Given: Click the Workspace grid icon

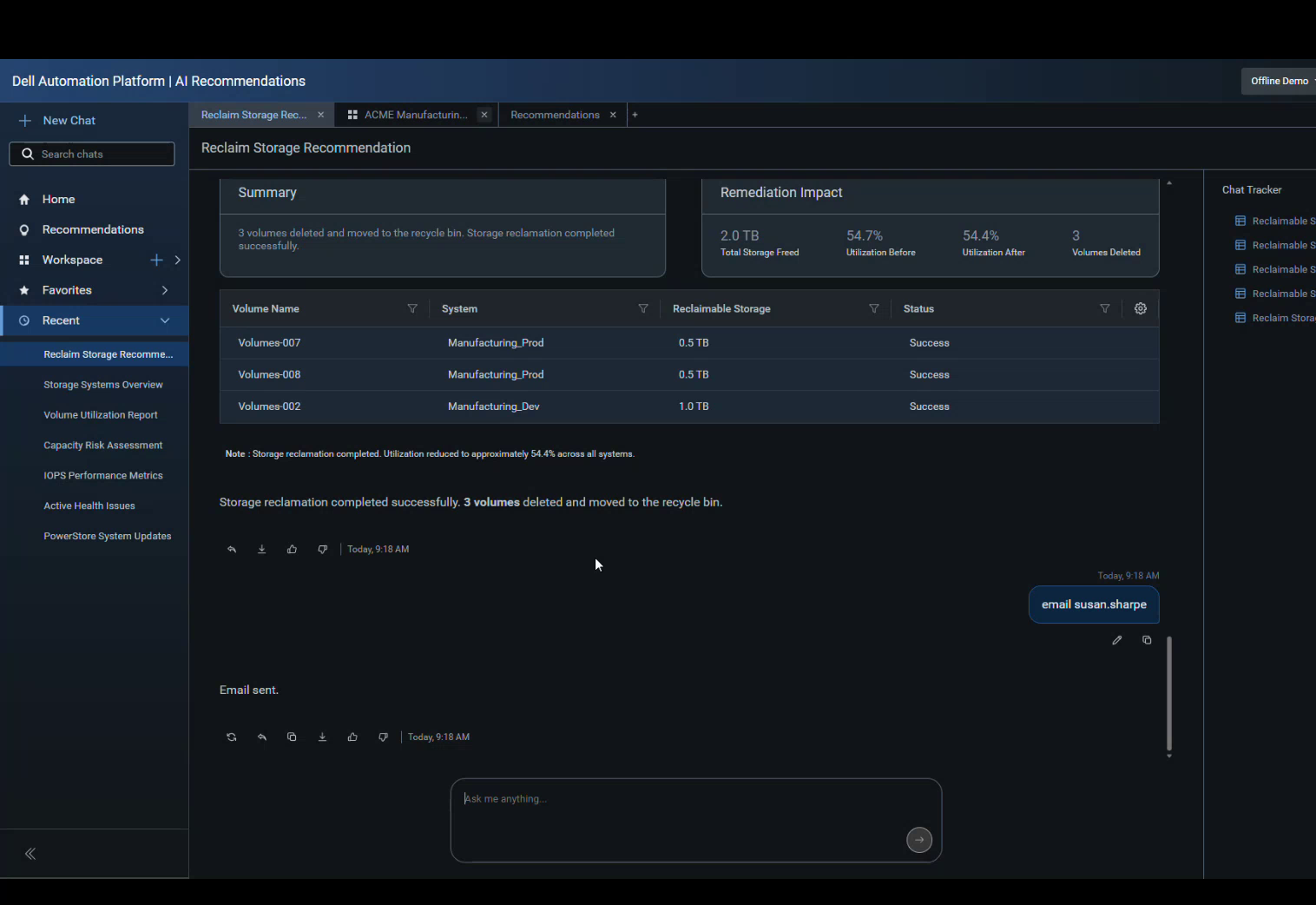Looking at the screenshot, I should (24, 260).
